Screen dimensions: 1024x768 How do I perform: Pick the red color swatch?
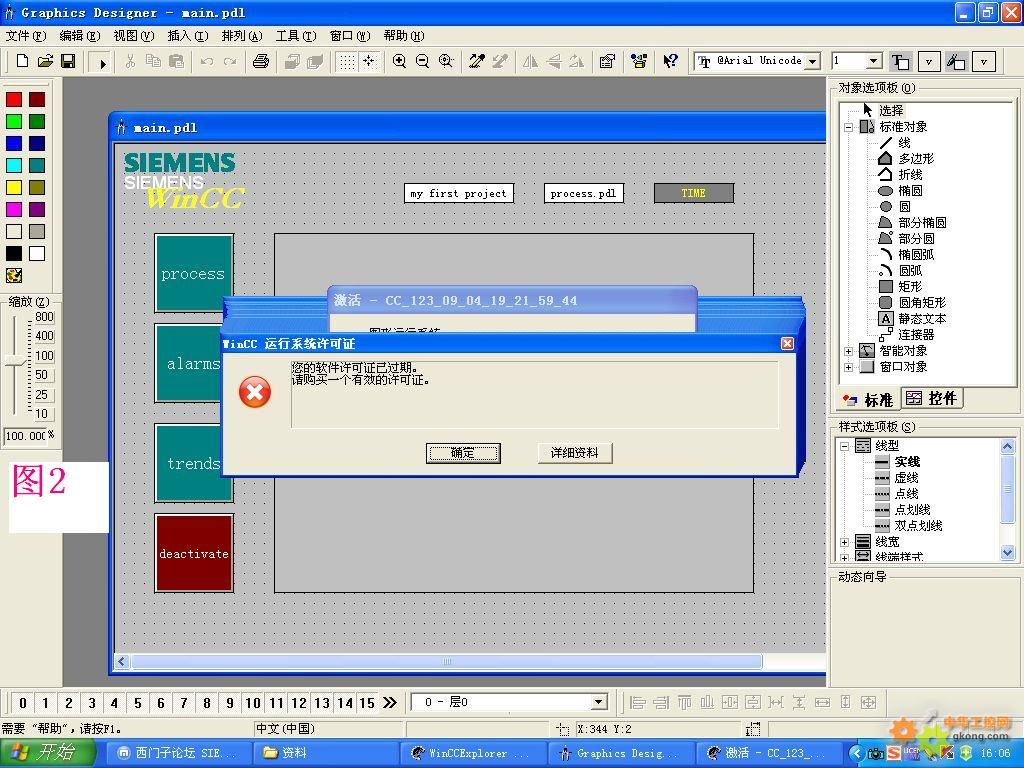pyautogui.click(x=14, y=99)
